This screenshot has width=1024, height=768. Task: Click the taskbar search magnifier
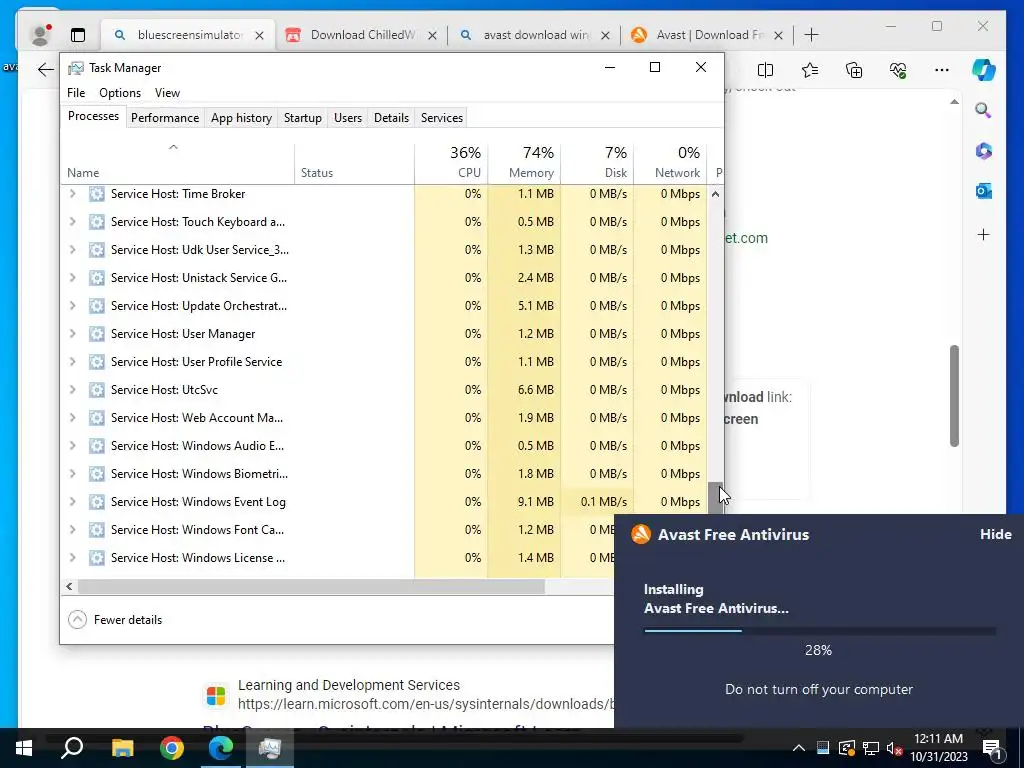click(72, 748)
